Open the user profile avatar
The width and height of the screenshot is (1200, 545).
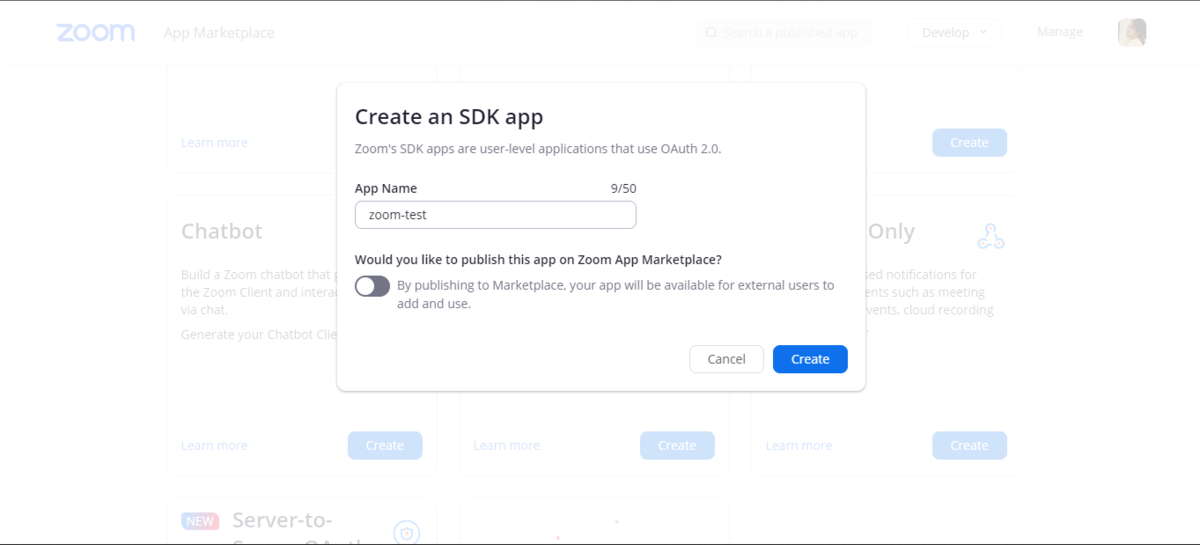1132,32
